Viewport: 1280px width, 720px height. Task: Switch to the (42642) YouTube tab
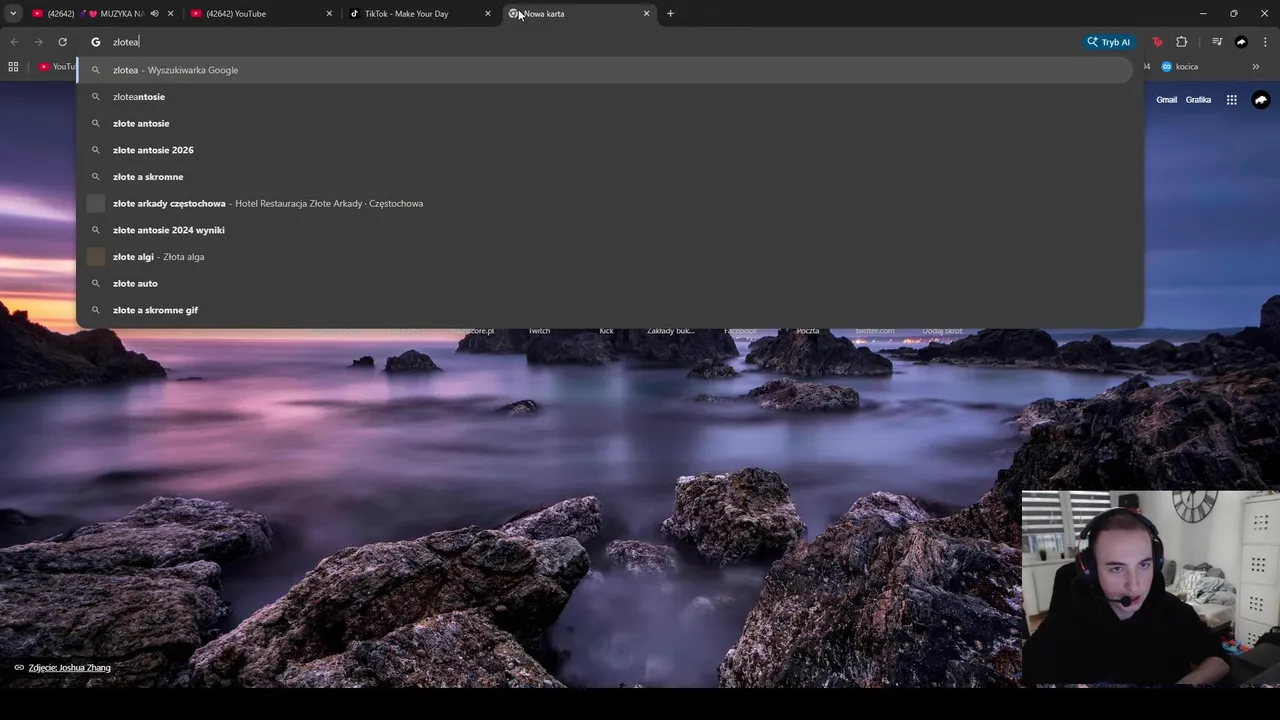coord(262,14)
